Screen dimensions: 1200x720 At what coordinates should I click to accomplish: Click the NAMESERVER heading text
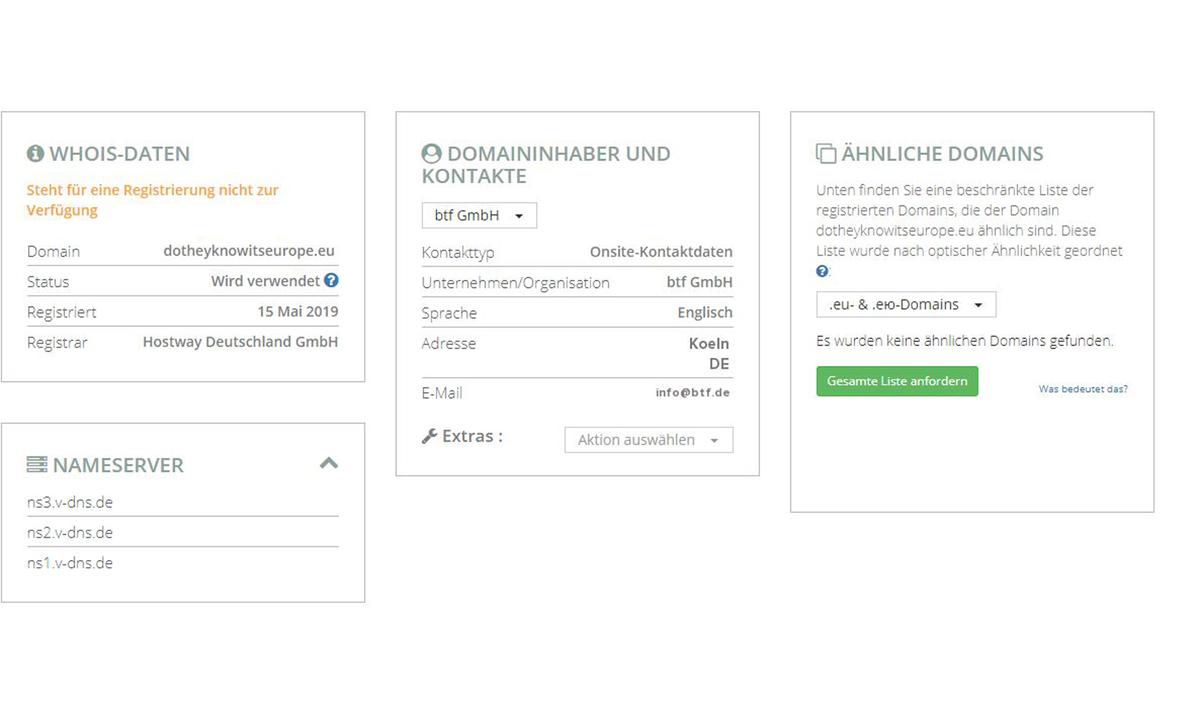coord(118,465)
